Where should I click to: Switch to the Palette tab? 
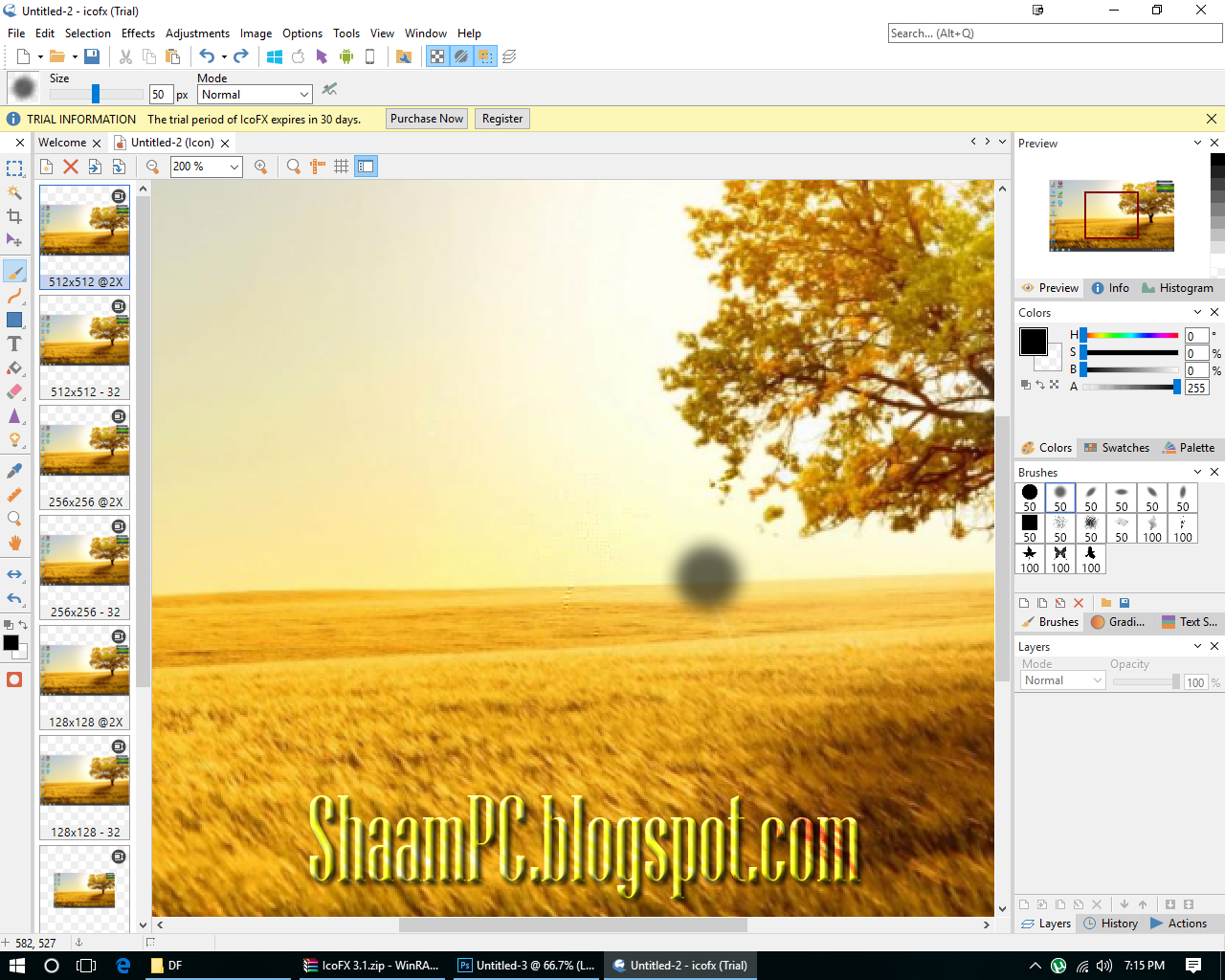[1188, 448]
